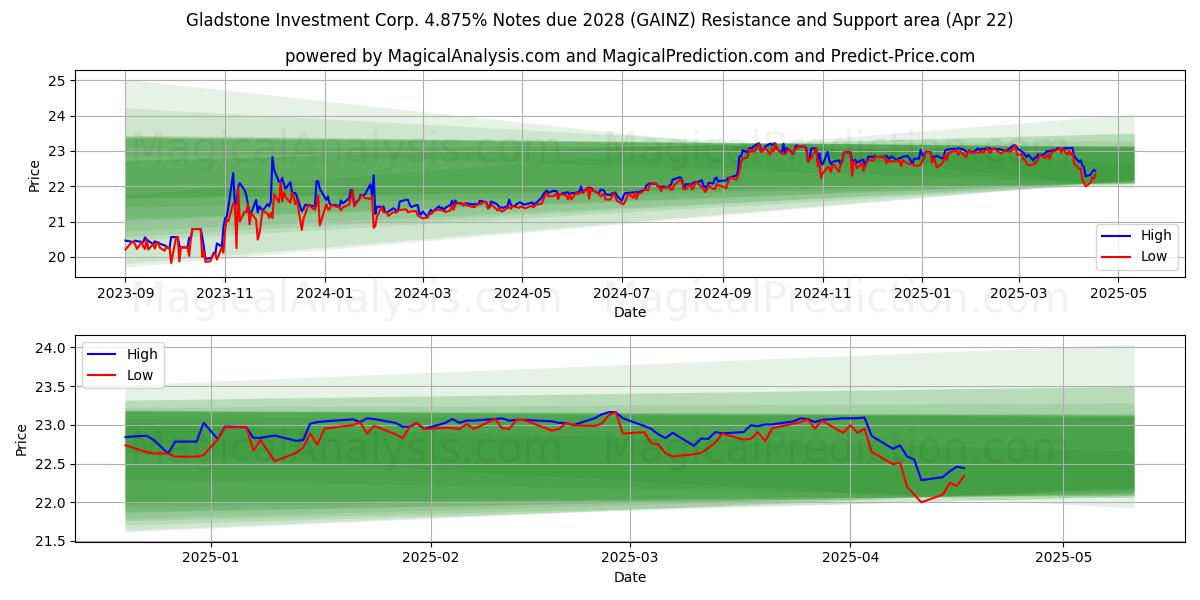Click the 'Date' axis label under bottom chart
The width and height of the screenshot is (1200, 600).
coord(630,577)
